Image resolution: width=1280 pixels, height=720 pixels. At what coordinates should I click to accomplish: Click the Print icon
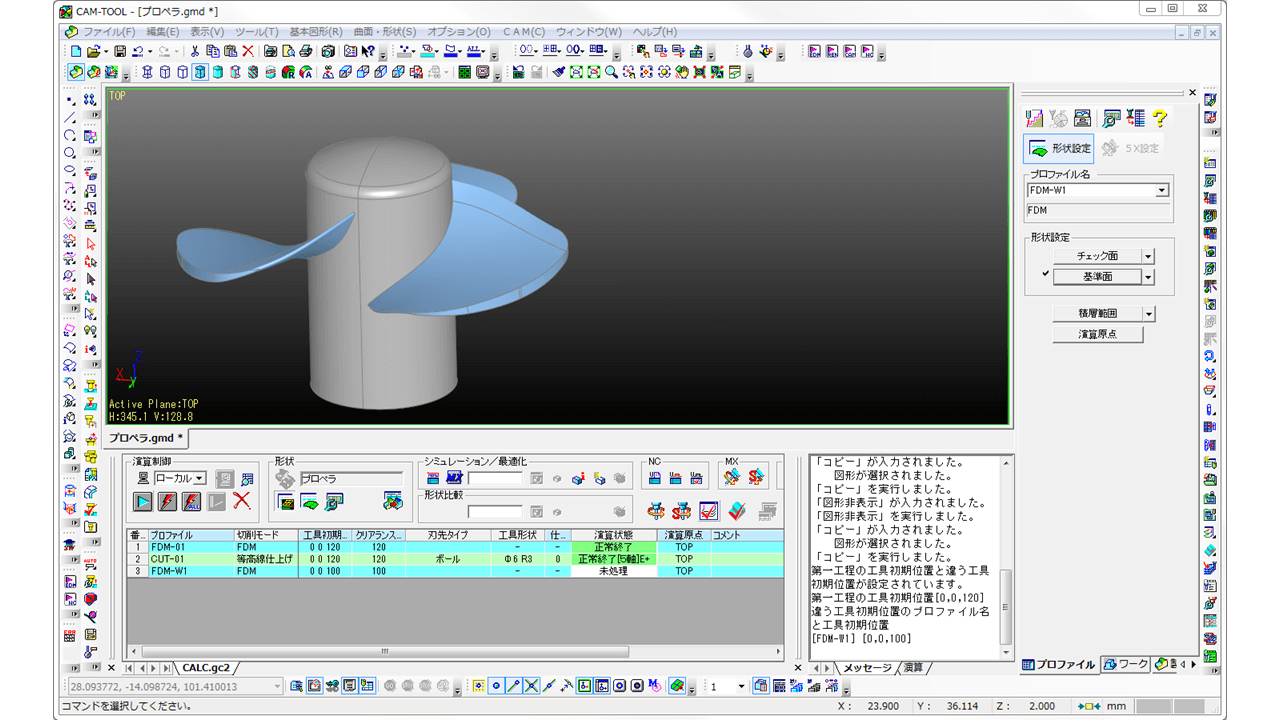point(271,51)
